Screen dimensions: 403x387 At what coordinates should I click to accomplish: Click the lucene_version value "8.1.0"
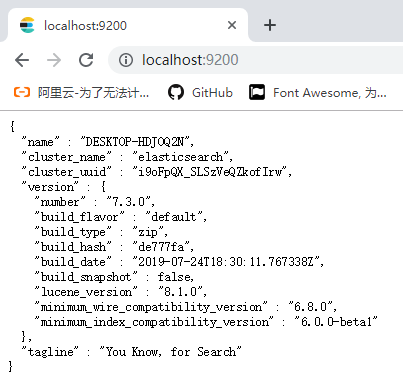[182, 292]
